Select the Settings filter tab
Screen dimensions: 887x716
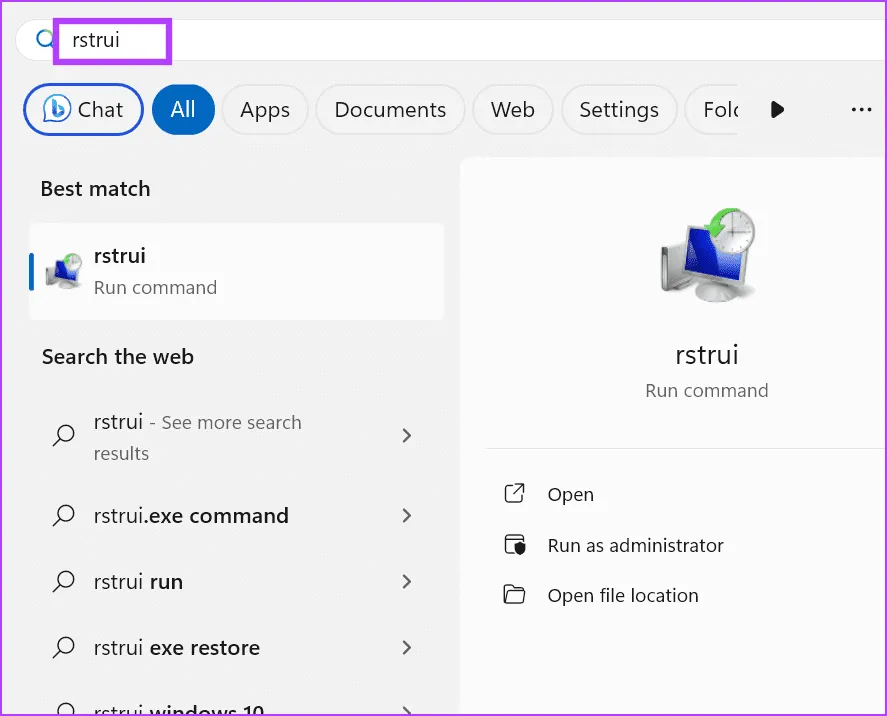point(618,110)
